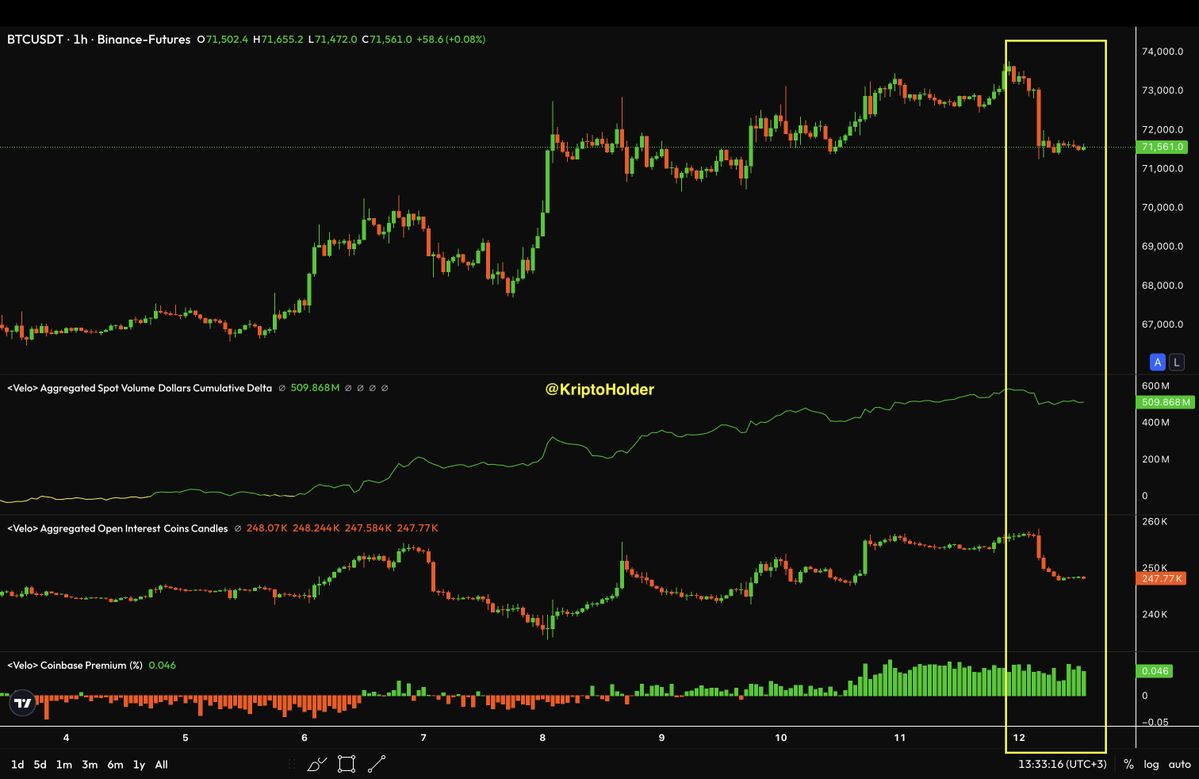The width and height of the screenshot is (1199, 779).
Task: Click the orange 247.77K scale label
Action: tap(1162, 579)
